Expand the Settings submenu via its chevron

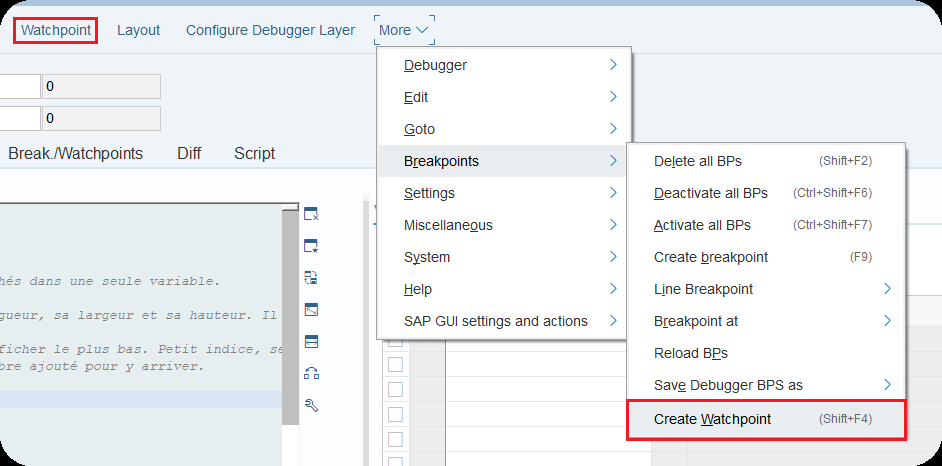pos(613,193)
